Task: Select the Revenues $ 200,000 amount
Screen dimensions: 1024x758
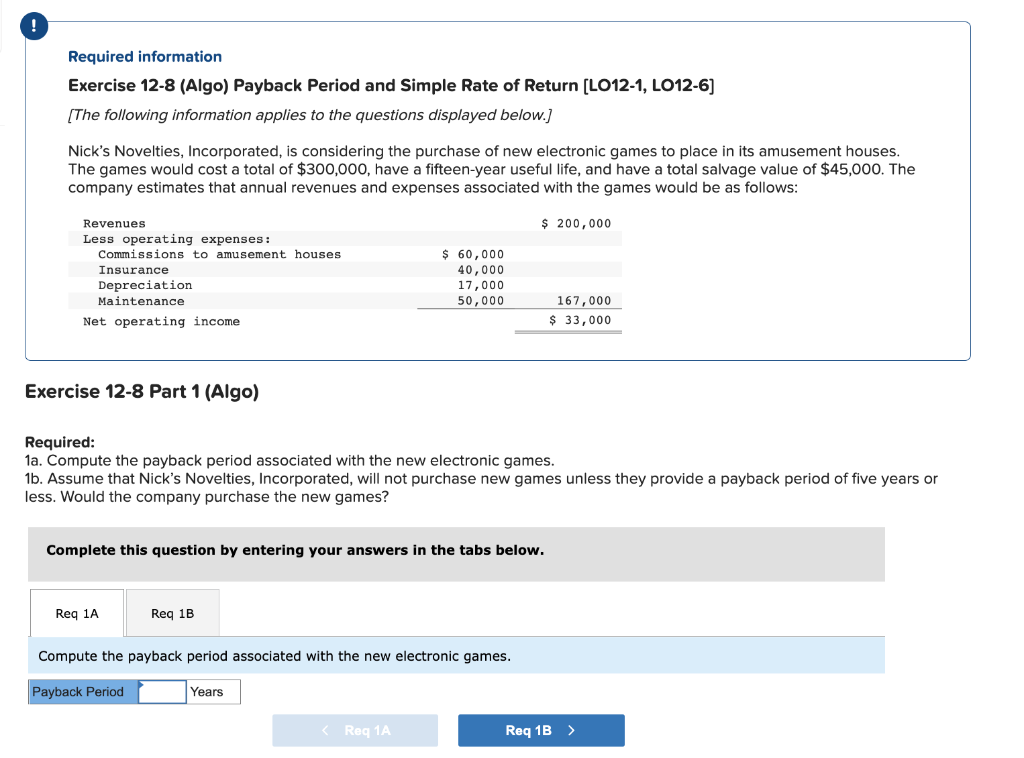Action: pyautogui.click(x=576, y=223)
